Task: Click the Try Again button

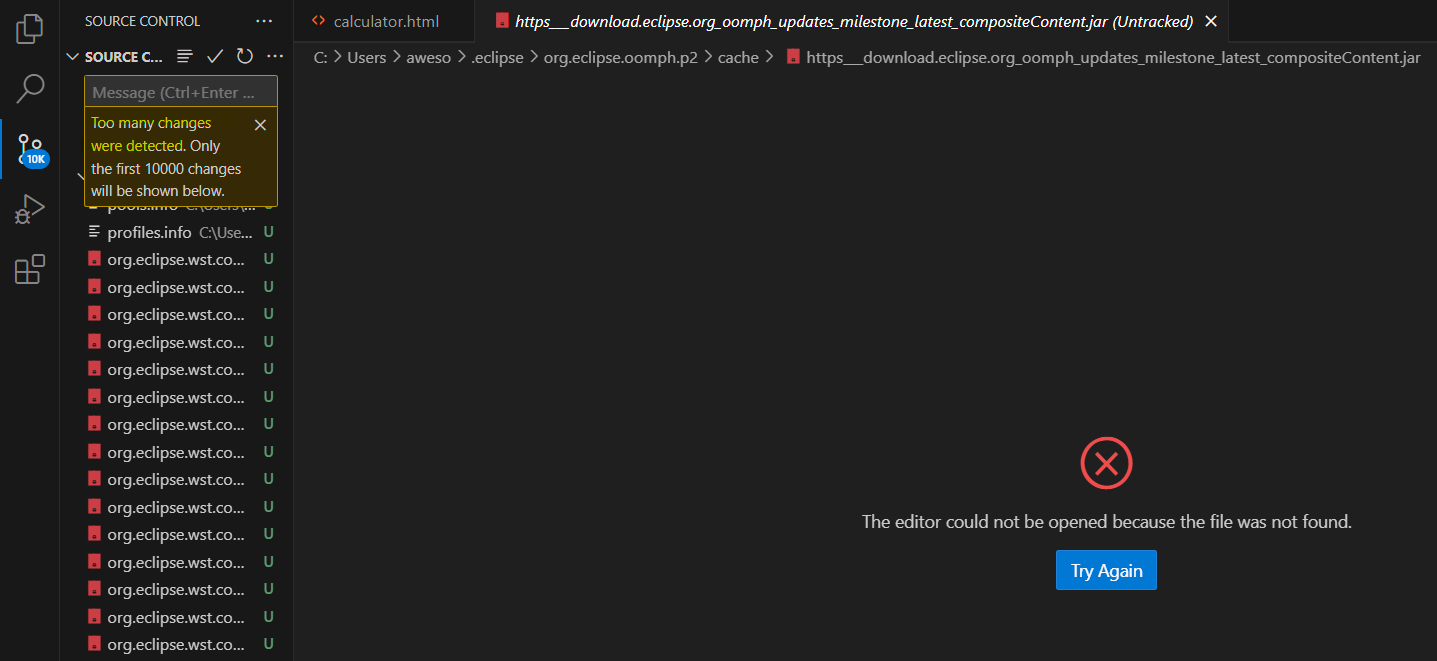Action: pos(1106,570)
